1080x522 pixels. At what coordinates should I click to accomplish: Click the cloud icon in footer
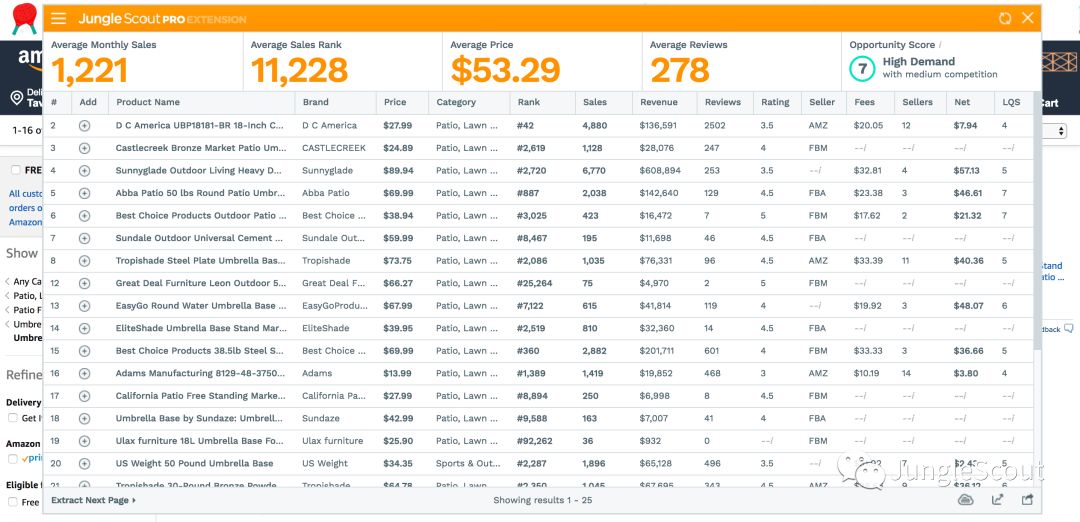point(965,500)
